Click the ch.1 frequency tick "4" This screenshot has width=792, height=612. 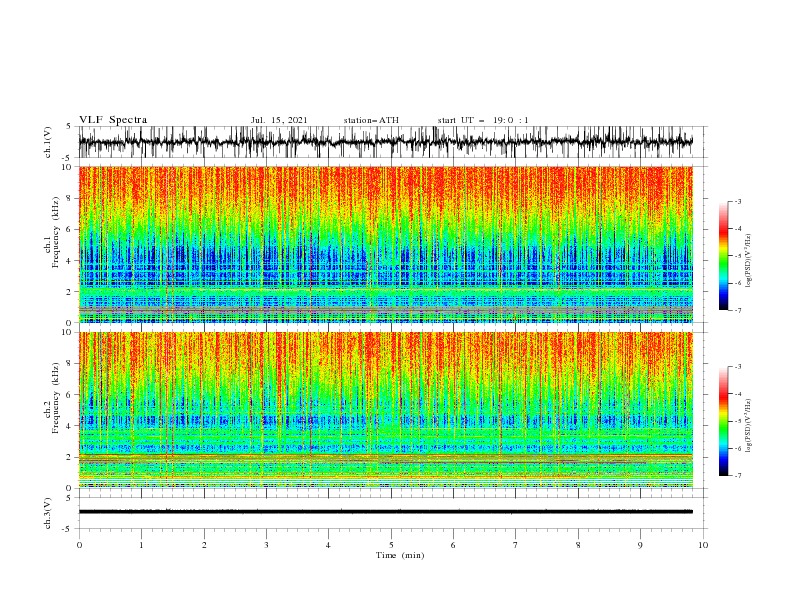[x=69, y=261]
